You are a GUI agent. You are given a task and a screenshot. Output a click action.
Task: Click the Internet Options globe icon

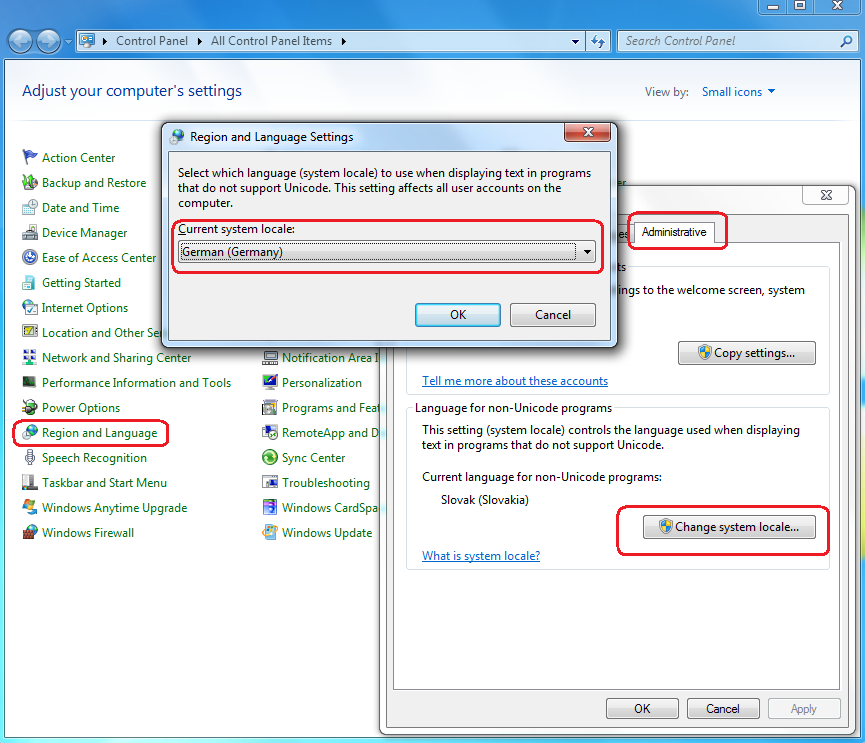30,308
